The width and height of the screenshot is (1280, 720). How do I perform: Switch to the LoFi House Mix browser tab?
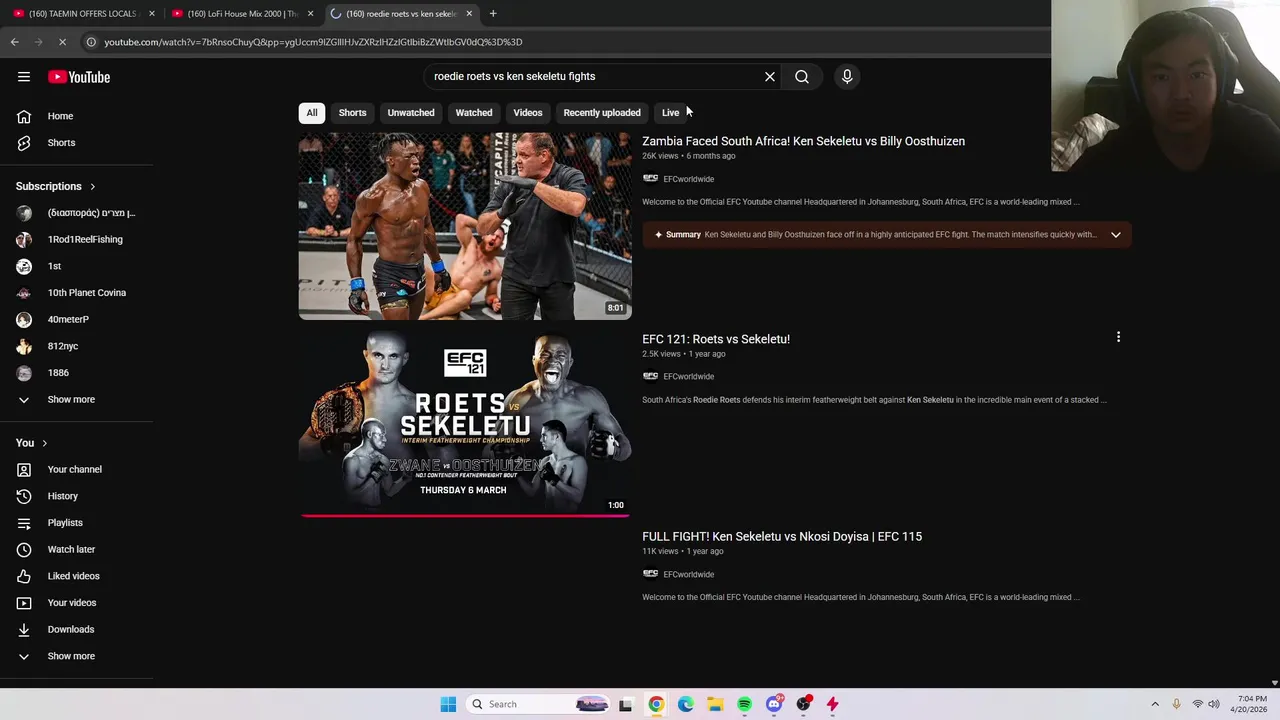[x=244, y=14]
